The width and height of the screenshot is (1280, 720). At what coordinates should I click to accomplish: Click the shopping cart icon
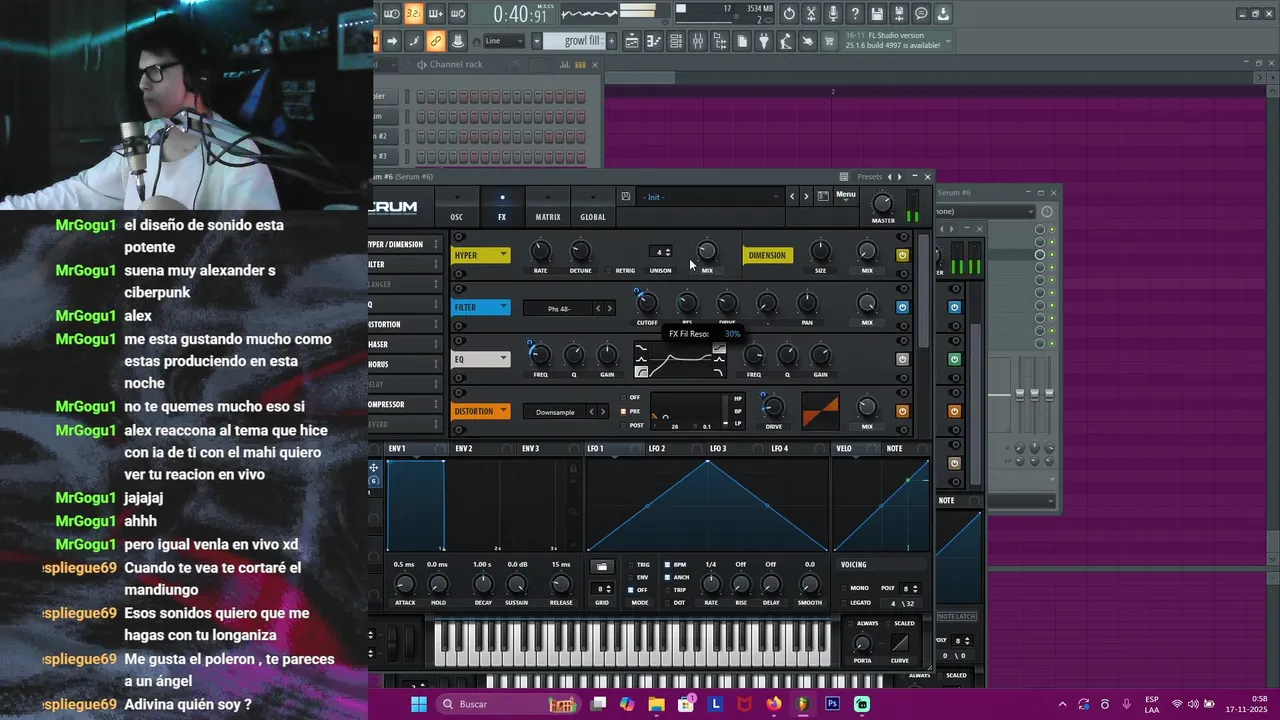[x=829, y=41]
